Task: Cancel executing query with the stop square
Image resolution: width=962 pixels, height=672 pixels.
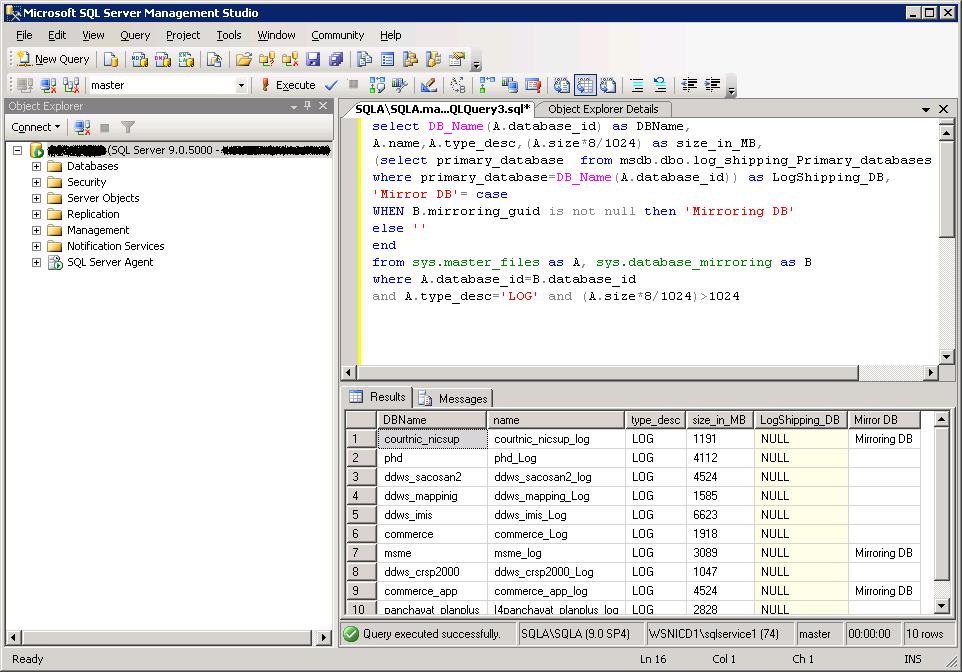Action: click(353, 85)
